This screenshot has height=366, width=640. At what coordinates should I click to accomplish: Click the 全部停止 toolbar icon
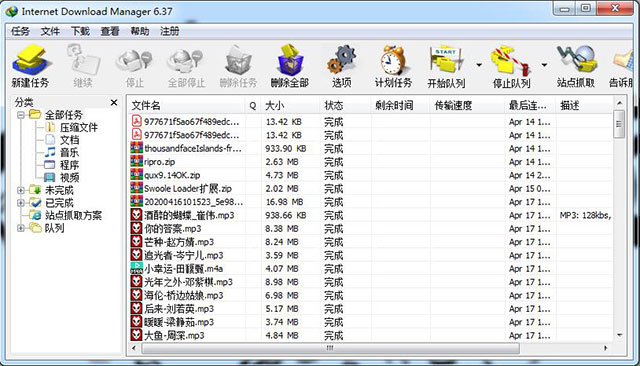coord(186,60)
